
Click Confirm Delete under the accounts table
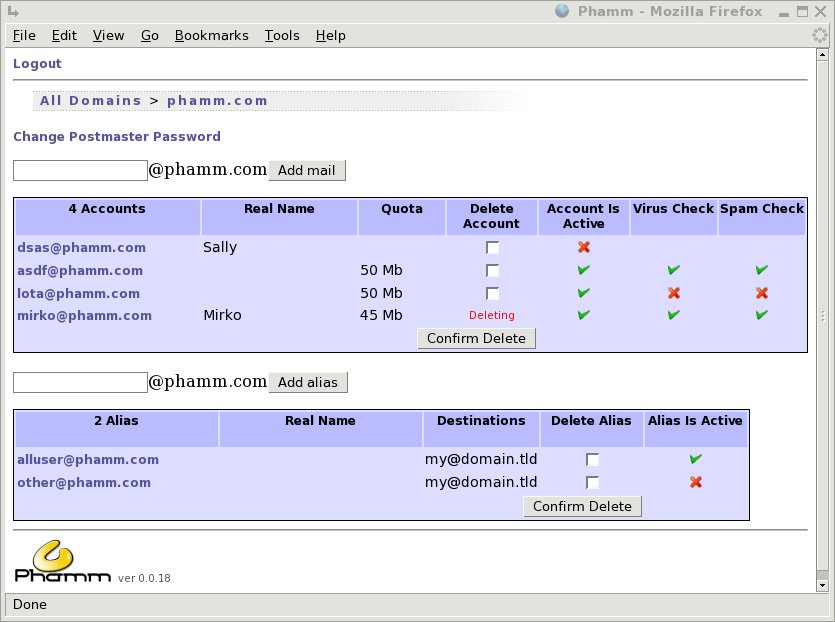click(477, 338)
